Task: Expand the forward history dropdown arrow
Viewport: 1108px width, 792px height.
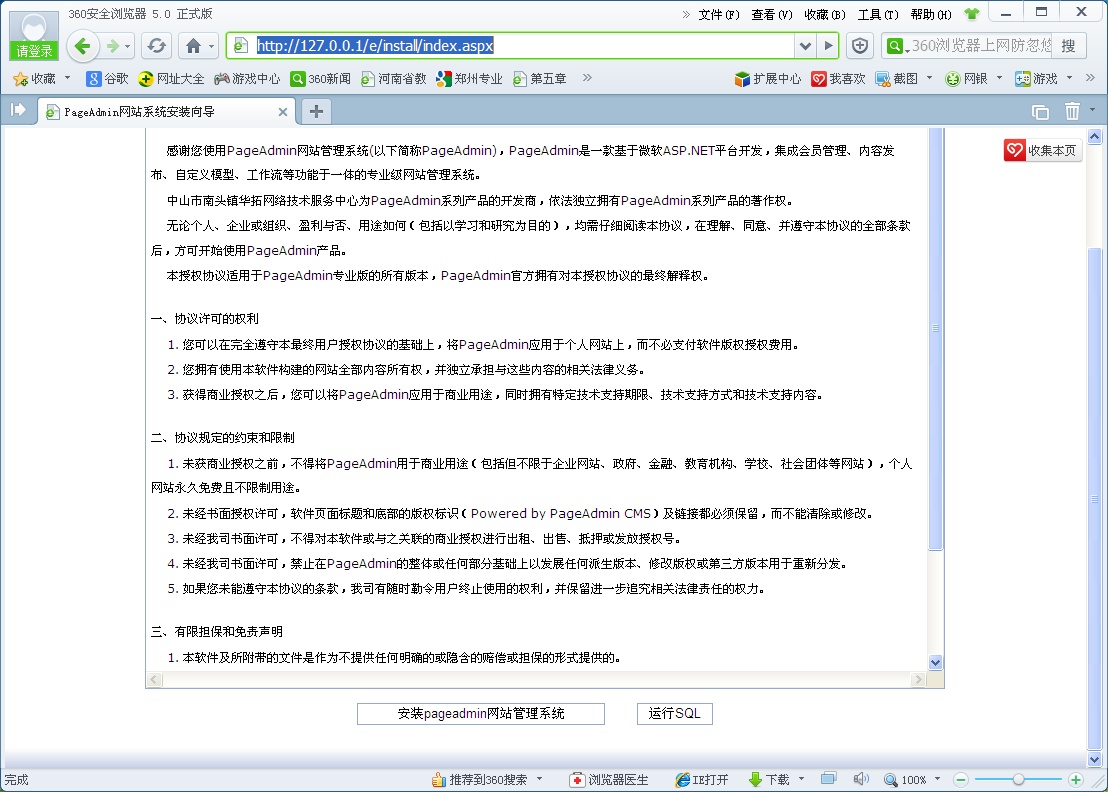Action: coord(128,47)
